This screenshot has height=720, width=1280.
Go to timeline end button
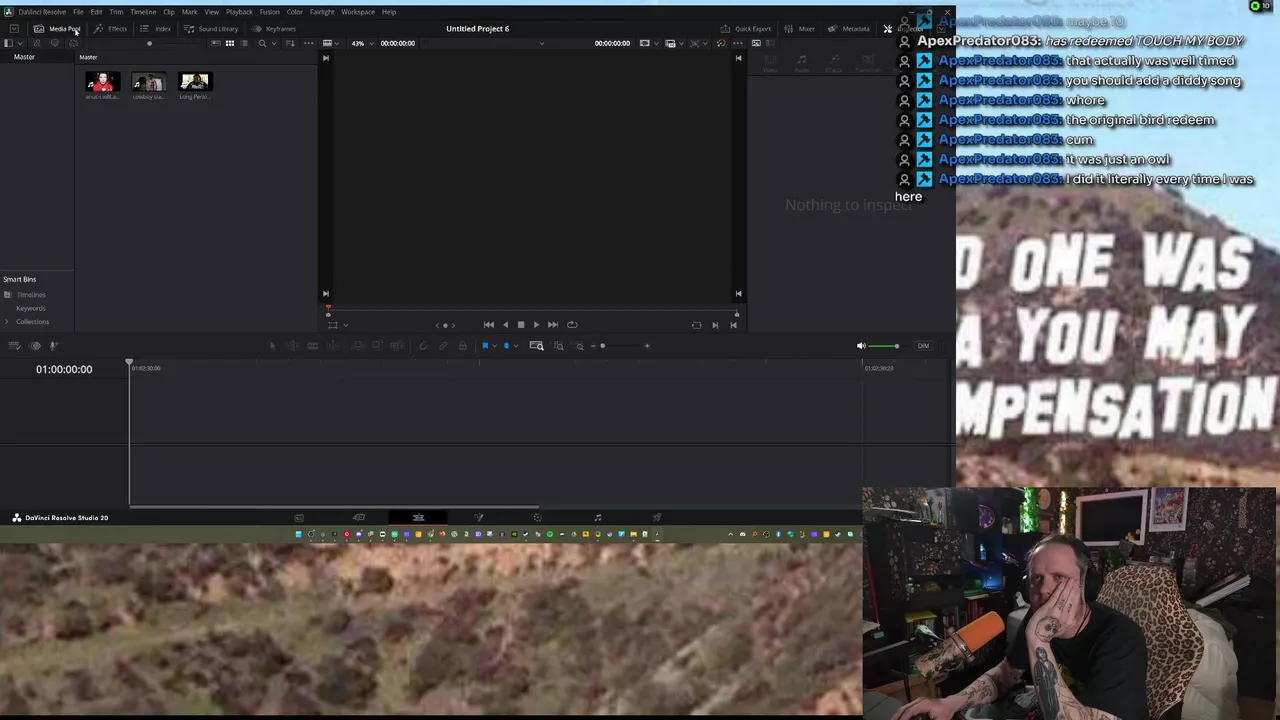[733, 325]
